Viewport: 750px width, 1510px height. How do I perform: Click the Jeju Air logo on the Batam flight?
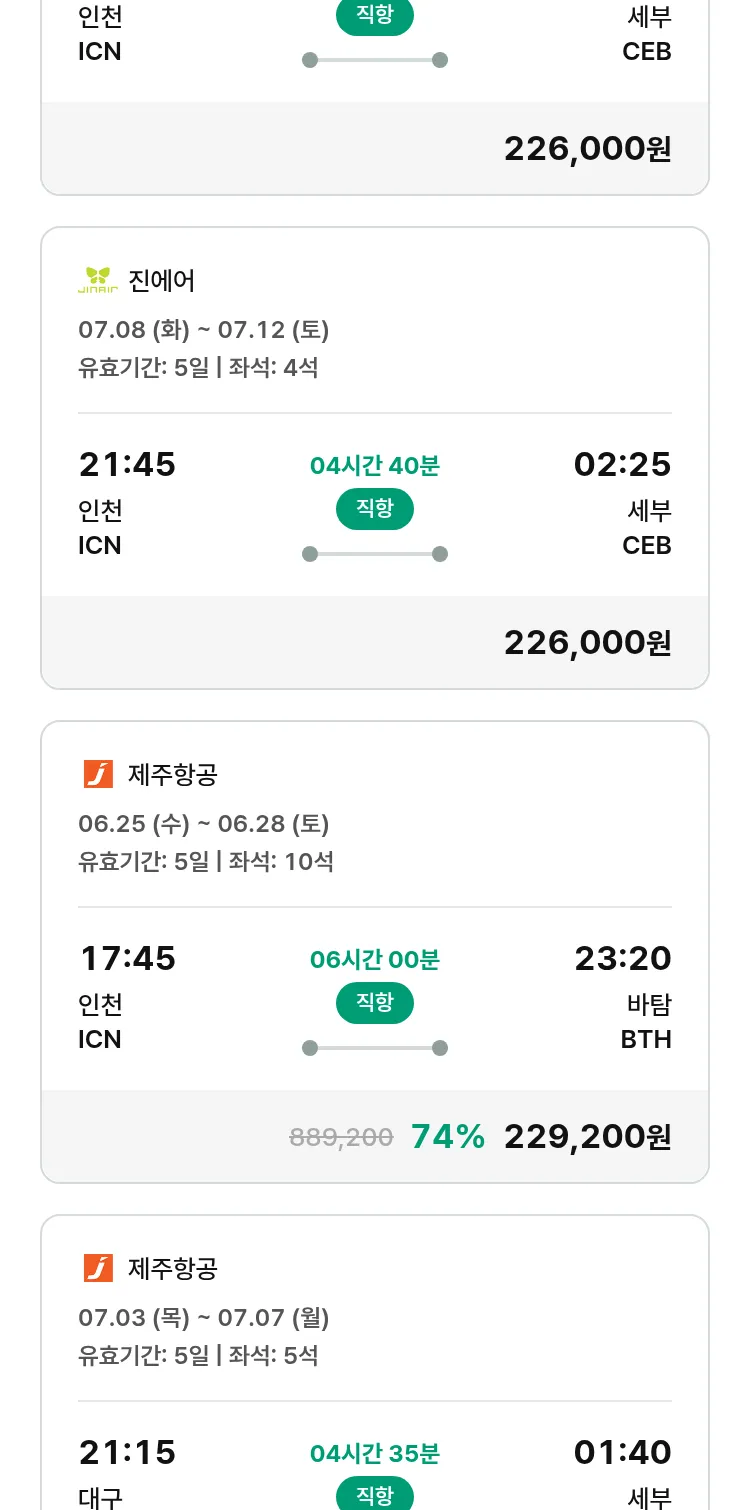click(98, 774)
